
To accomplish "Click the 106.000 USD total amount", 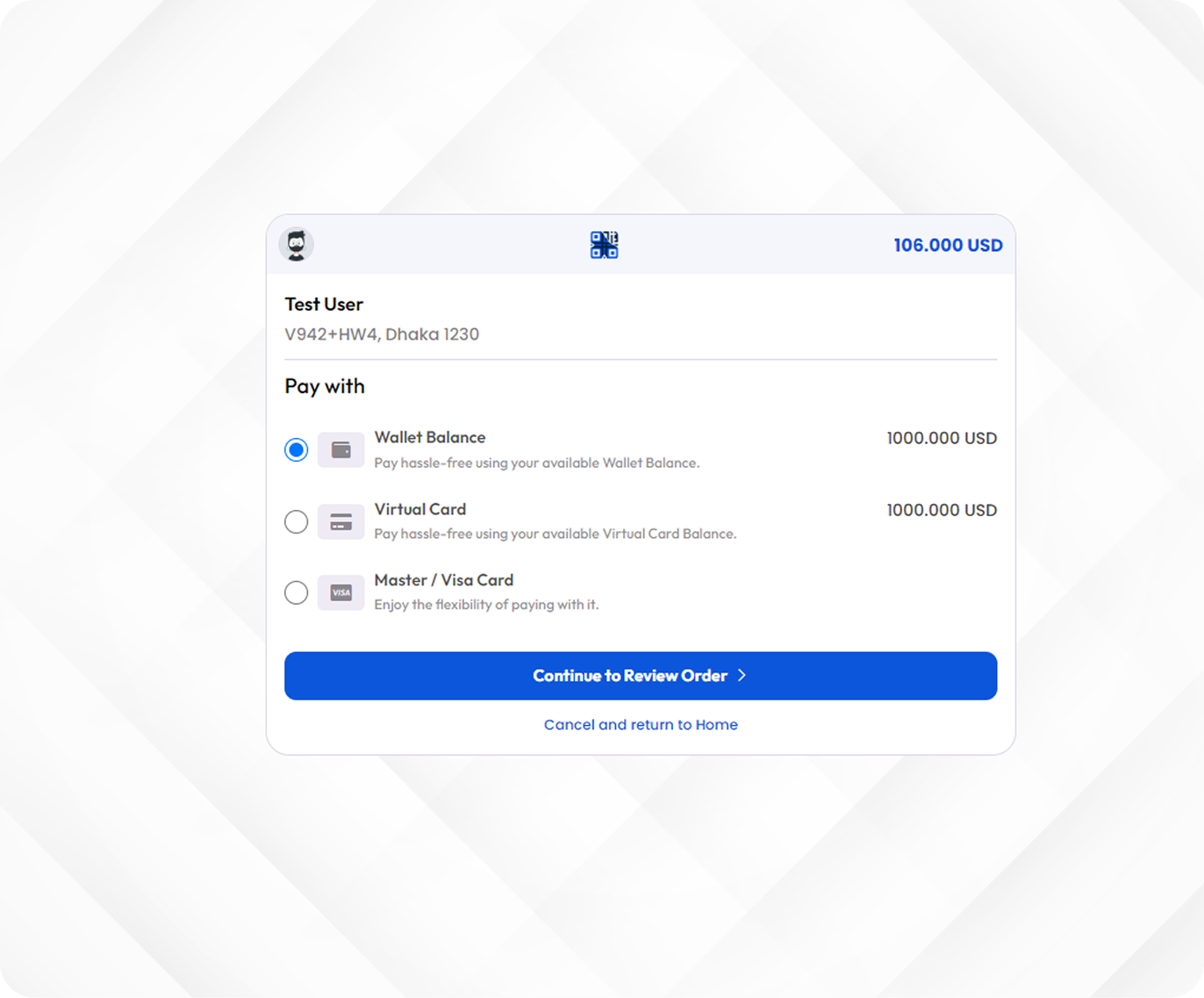I will click(948, 246).
